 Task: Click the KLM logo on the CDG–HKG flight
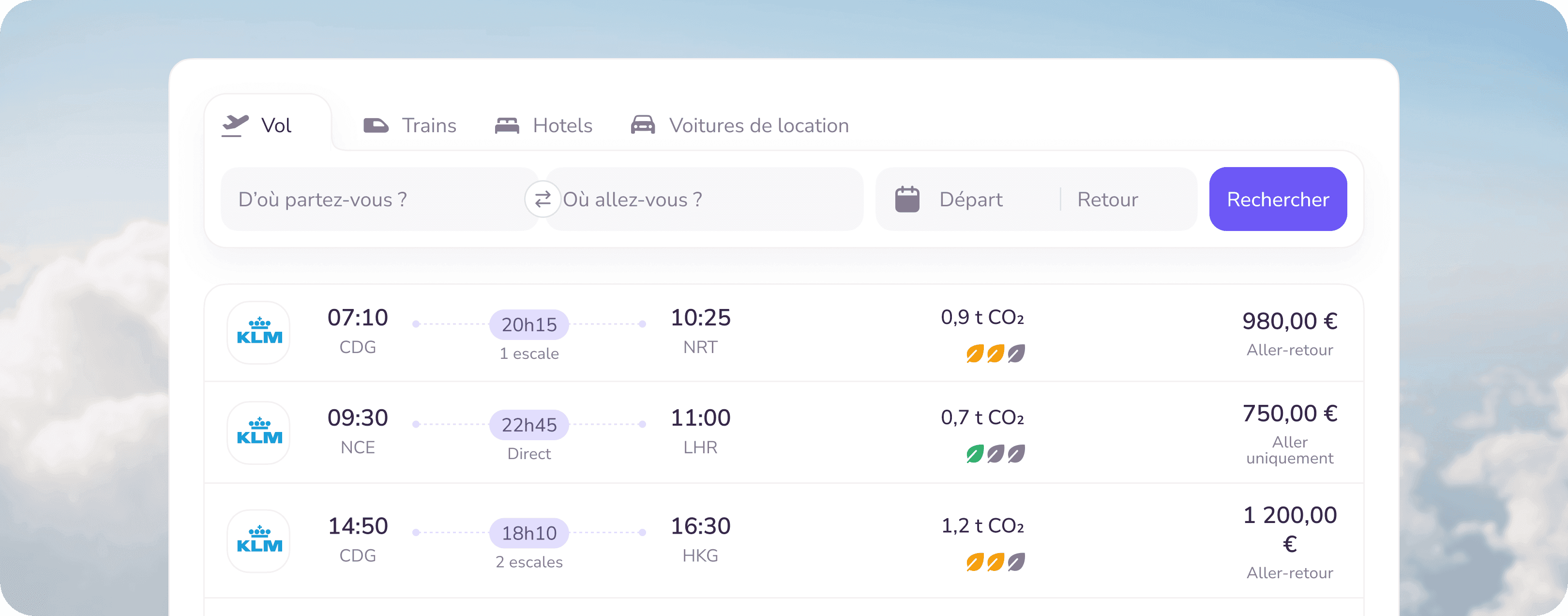[x=259, y=540]
